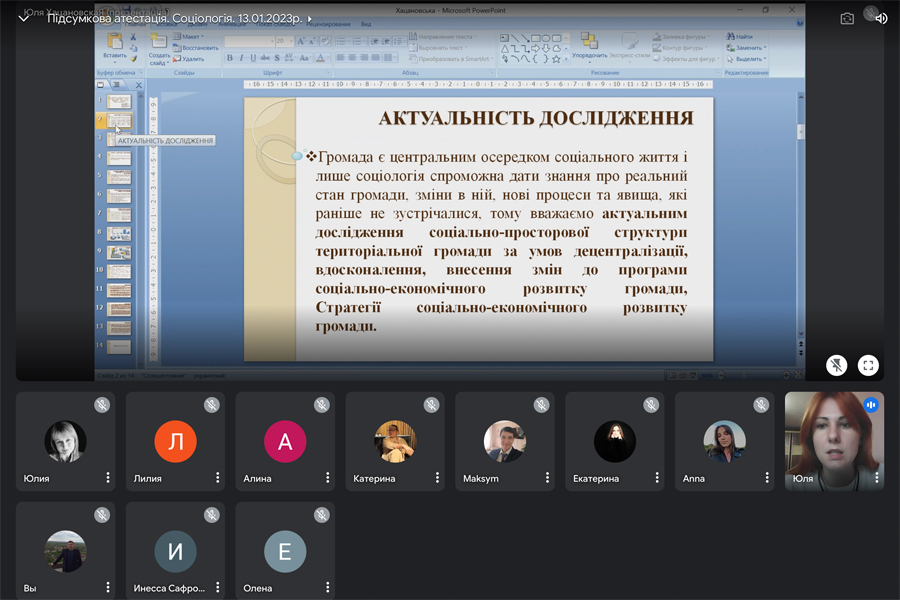Viewport: 900px width, 600px height.
Task: Select Екатерина's participant avatar
Action: point(615,441)
